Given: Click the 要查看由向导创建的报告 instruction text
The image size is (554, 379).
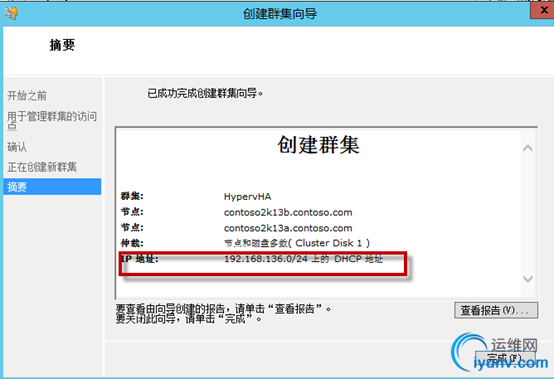Looking at the screenshot, I should [223, 309].
